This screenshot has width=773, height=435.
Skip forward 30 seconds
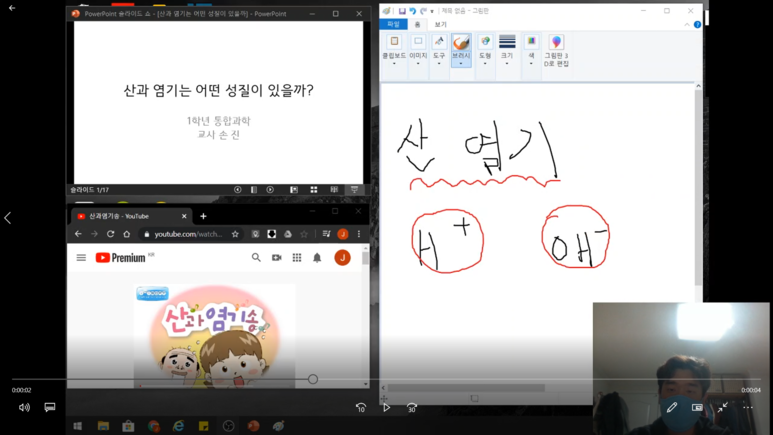[x=412, y=407]
